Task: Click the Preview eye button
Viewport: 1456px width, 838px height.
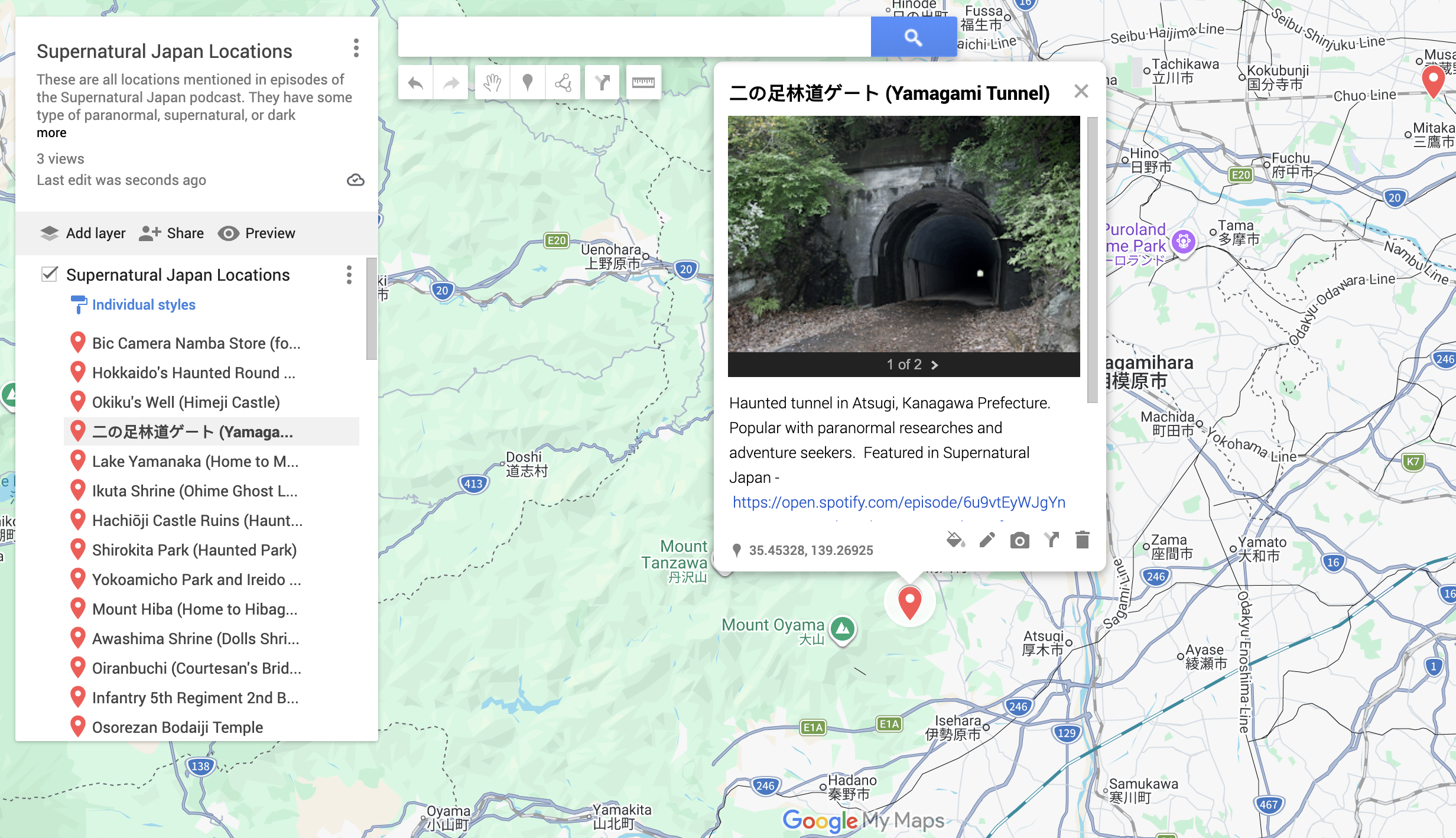Action: pyautogui.click(x=256, y=233)
